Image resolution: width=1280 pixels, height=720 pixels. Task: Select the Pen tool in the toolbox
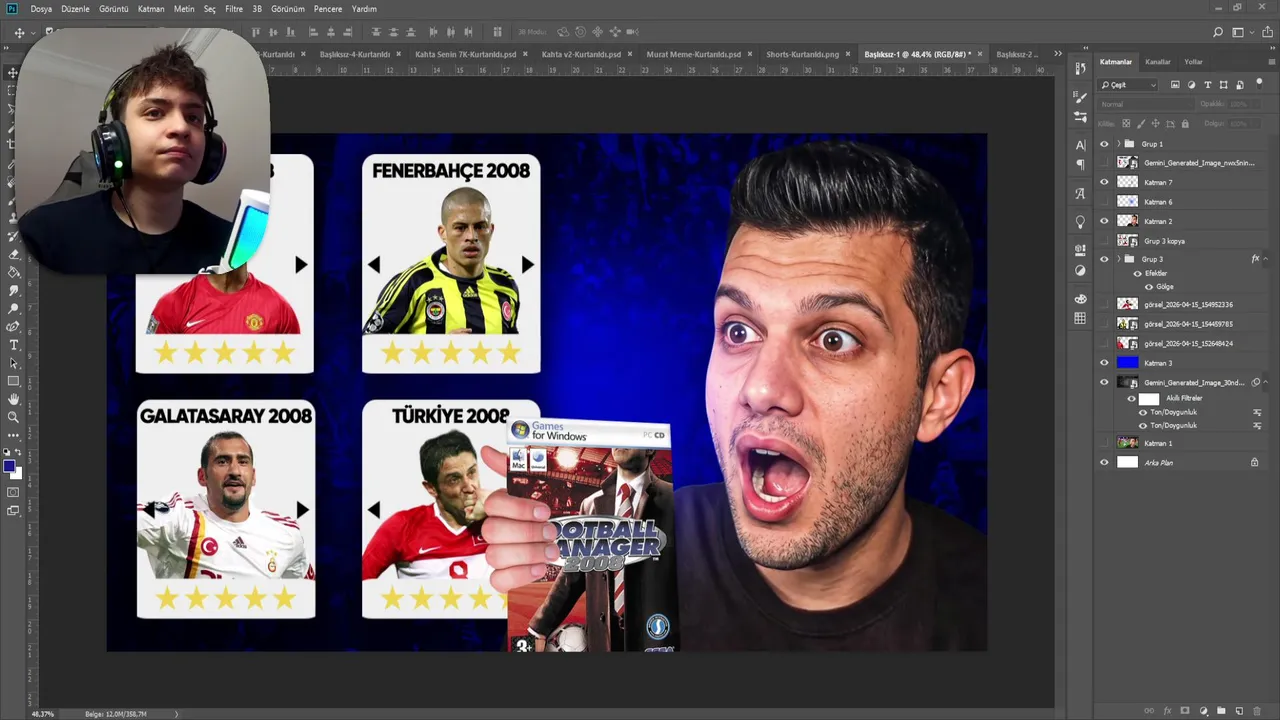pyautogui.click(x=13, y=327)
